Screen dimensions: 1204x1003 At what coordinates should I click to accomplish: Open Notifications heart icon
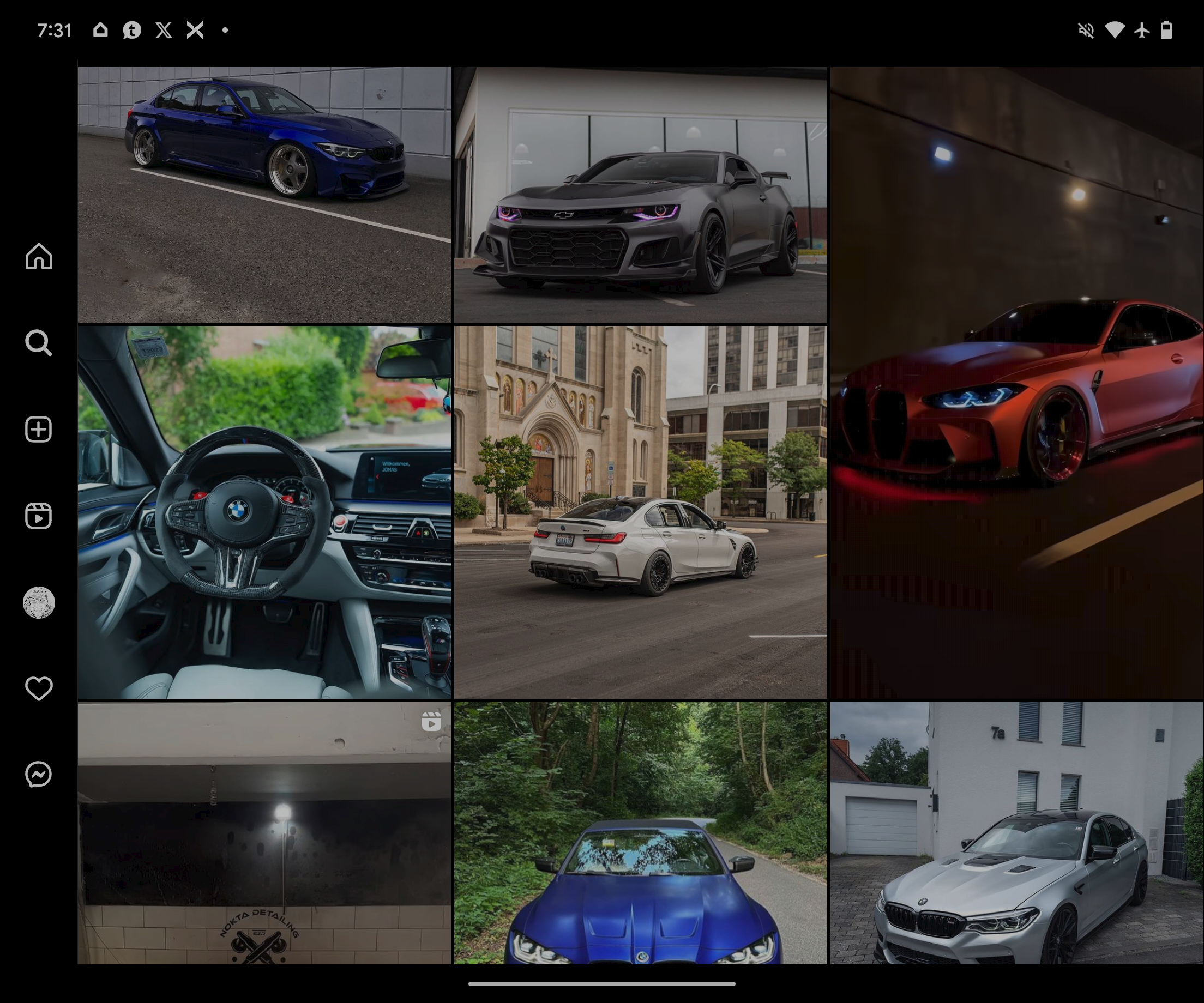39,688
